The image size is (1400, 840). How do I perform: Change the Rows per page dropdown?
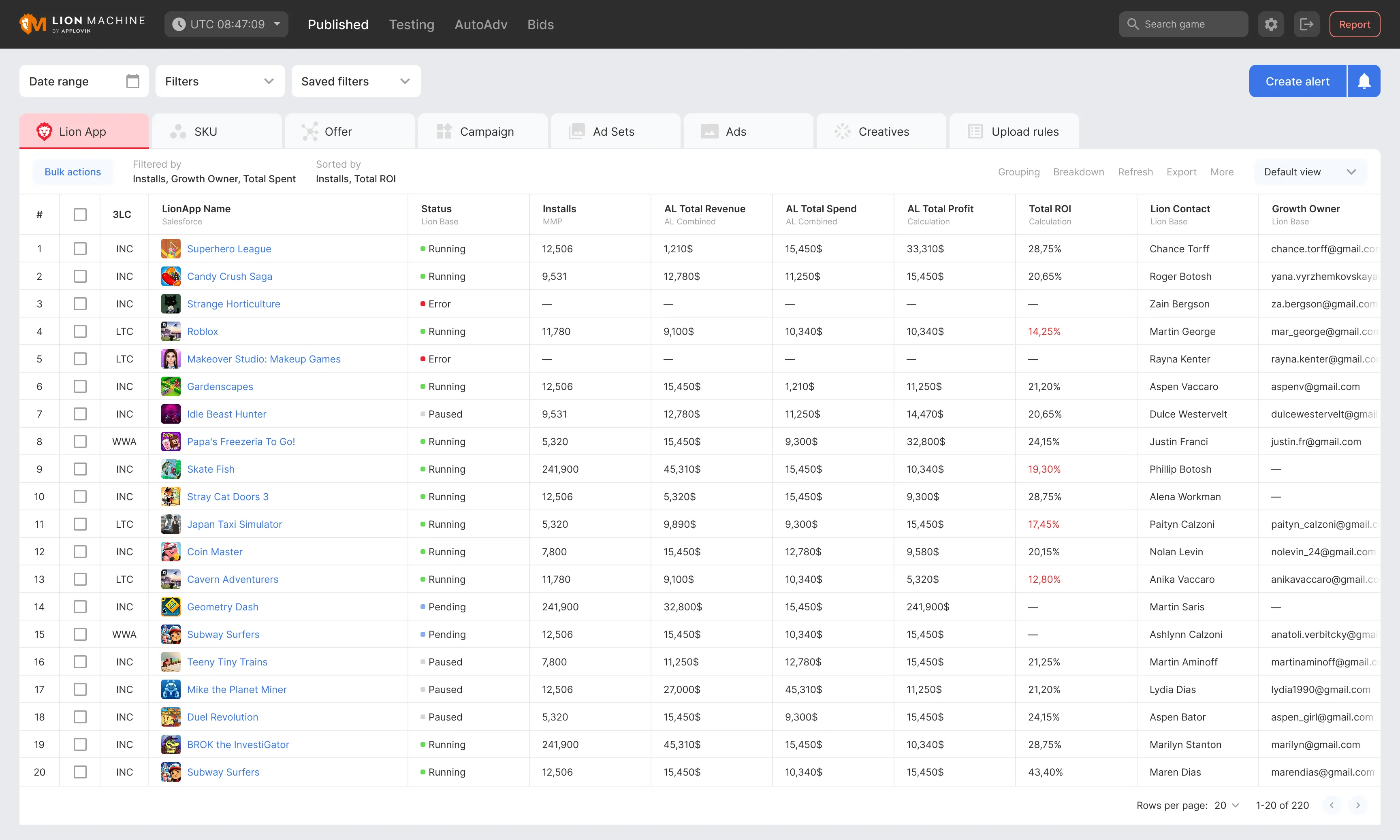pos(1227,805)
